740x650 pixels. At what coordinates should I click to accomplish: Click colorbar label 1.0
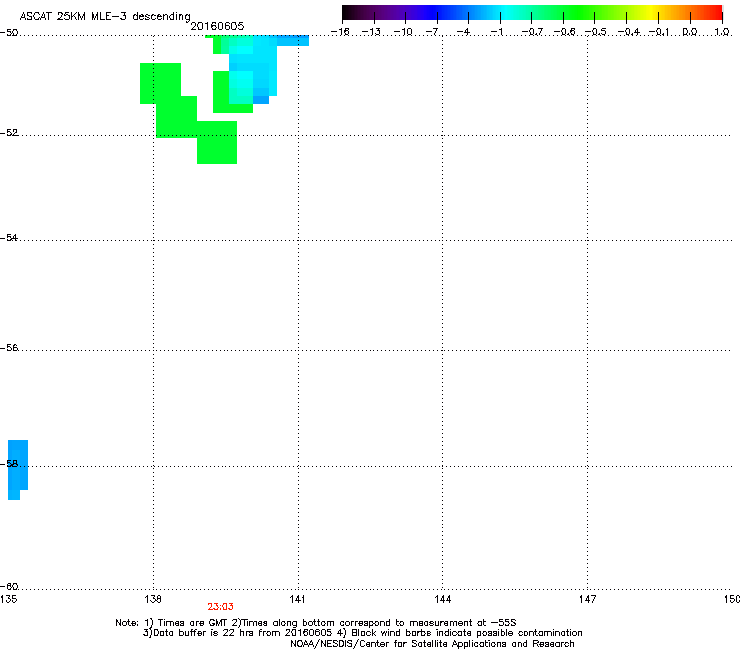722,32
